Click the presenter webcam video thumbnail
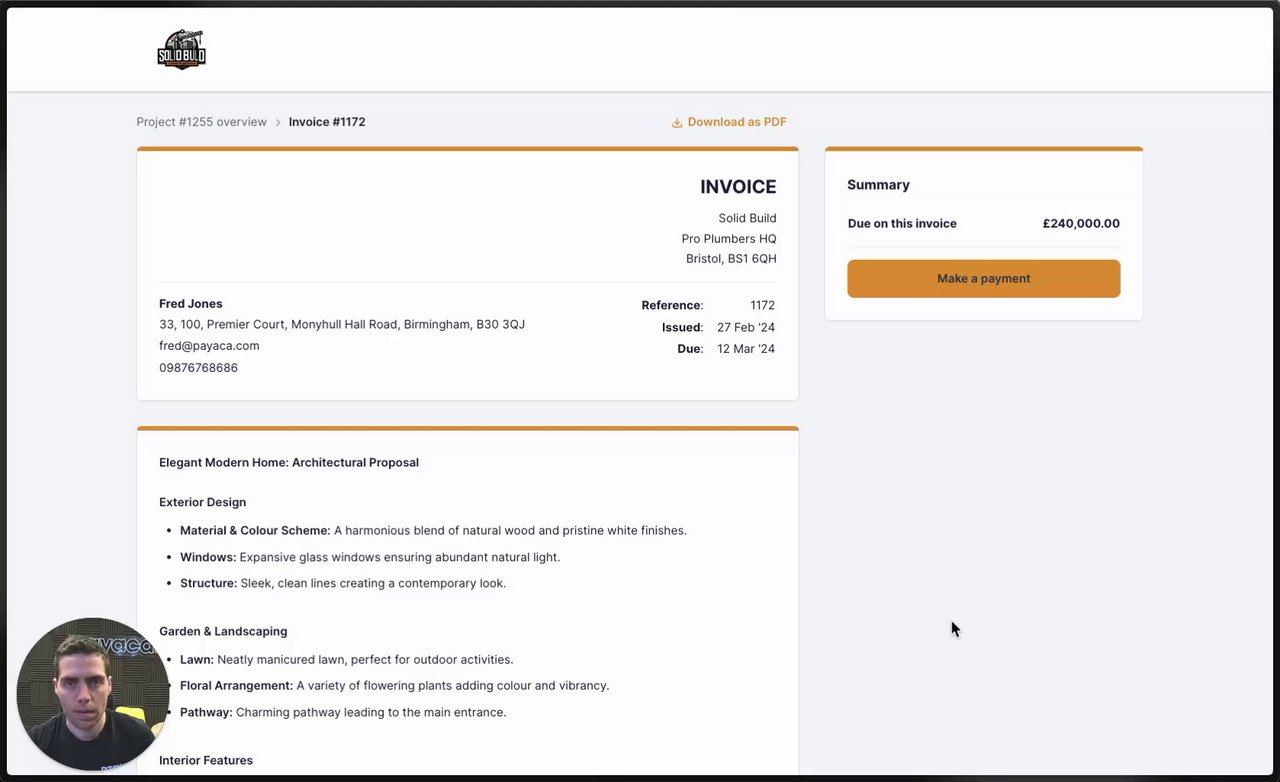This screenshot has width=1280, height=782. 93,694
